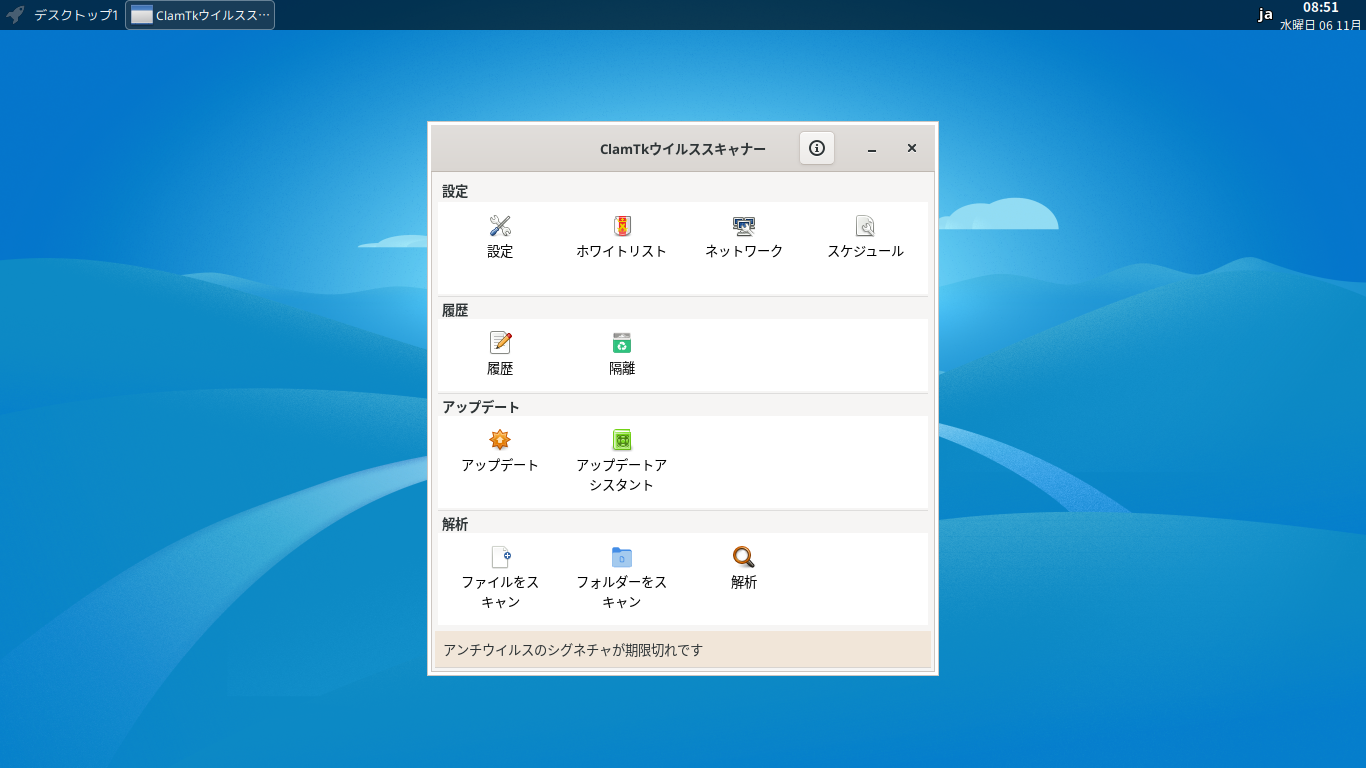Close the ClamTk window

[912, 148]
